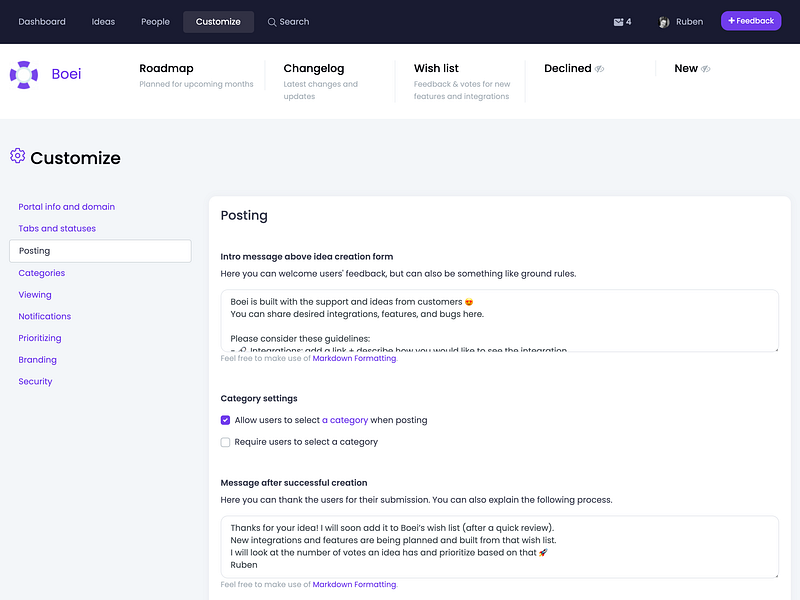This screenshot has width=800, height=600.
Task: Uncheck 'Allow users to select a category'
Action: click(225, 420)
